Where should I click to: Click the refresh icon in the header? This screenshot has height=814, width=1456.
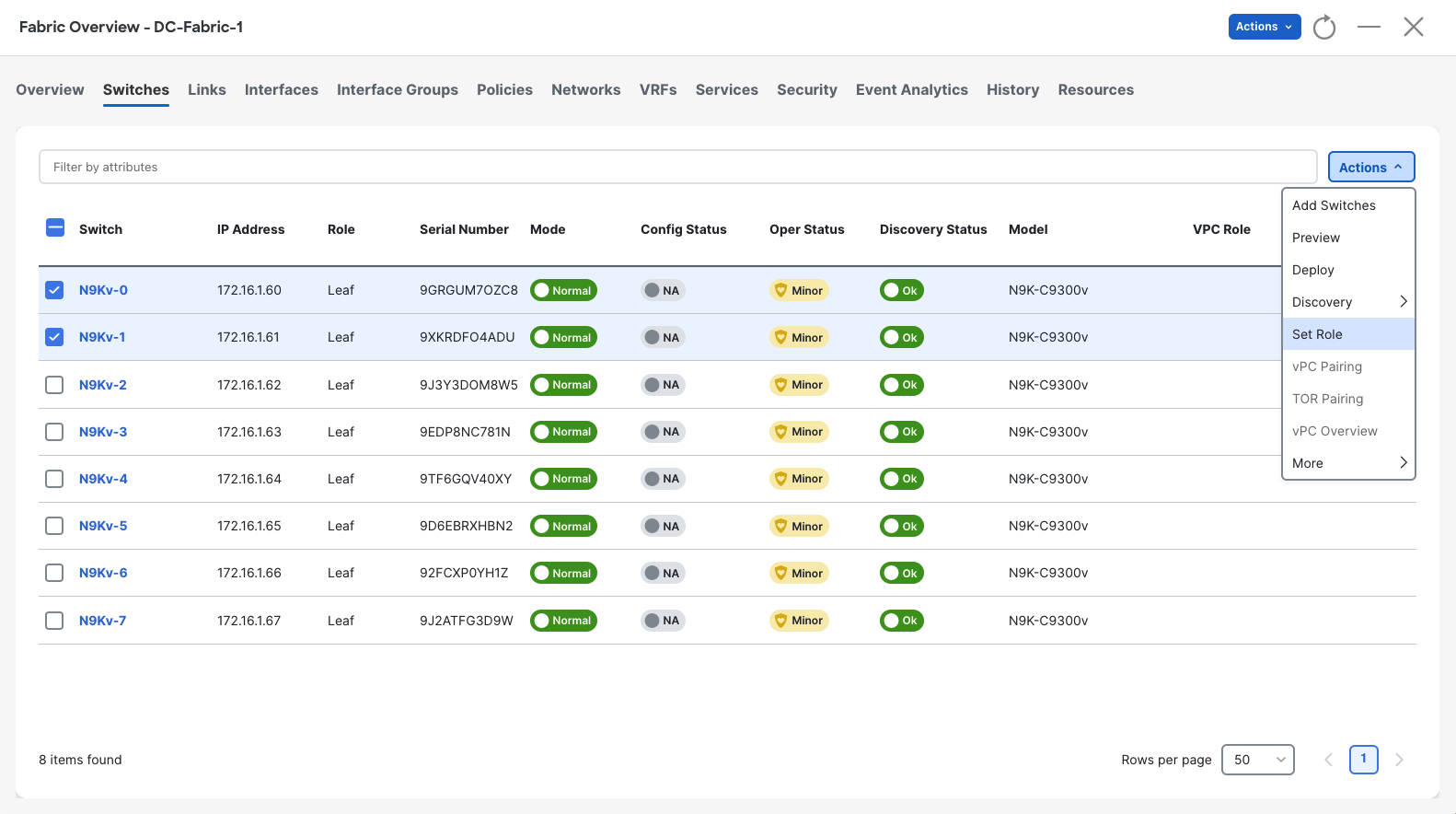click(x=1324, y=27)
